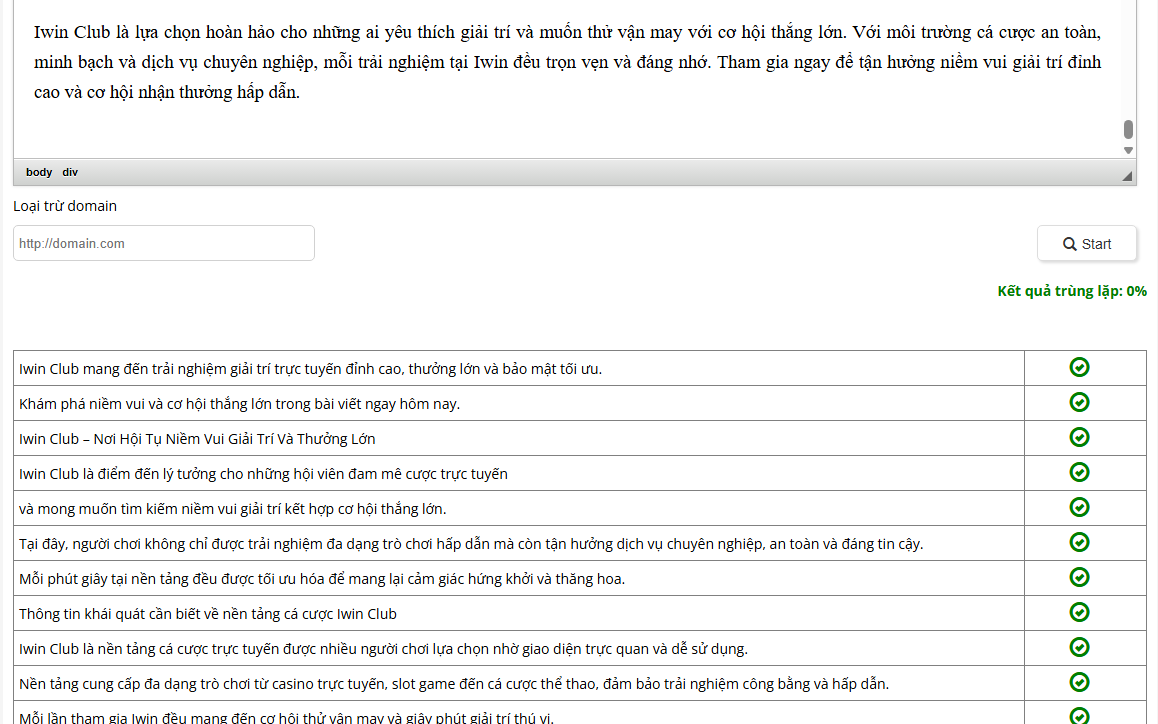Click check icon for 'giao diện trực quan' row

coord(1079,647)
